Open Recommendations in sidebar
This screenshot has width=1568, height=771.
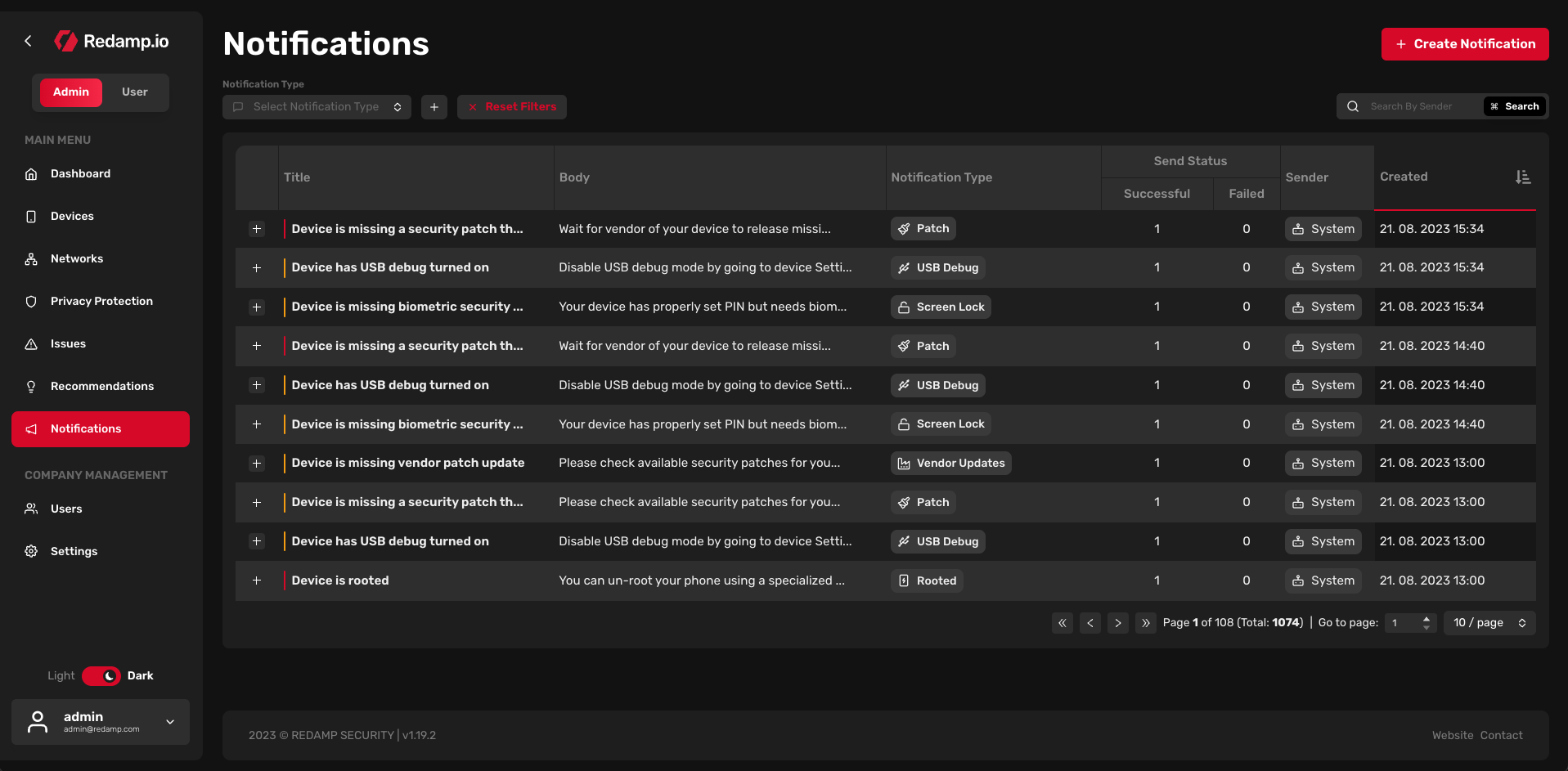click(102, 387)
